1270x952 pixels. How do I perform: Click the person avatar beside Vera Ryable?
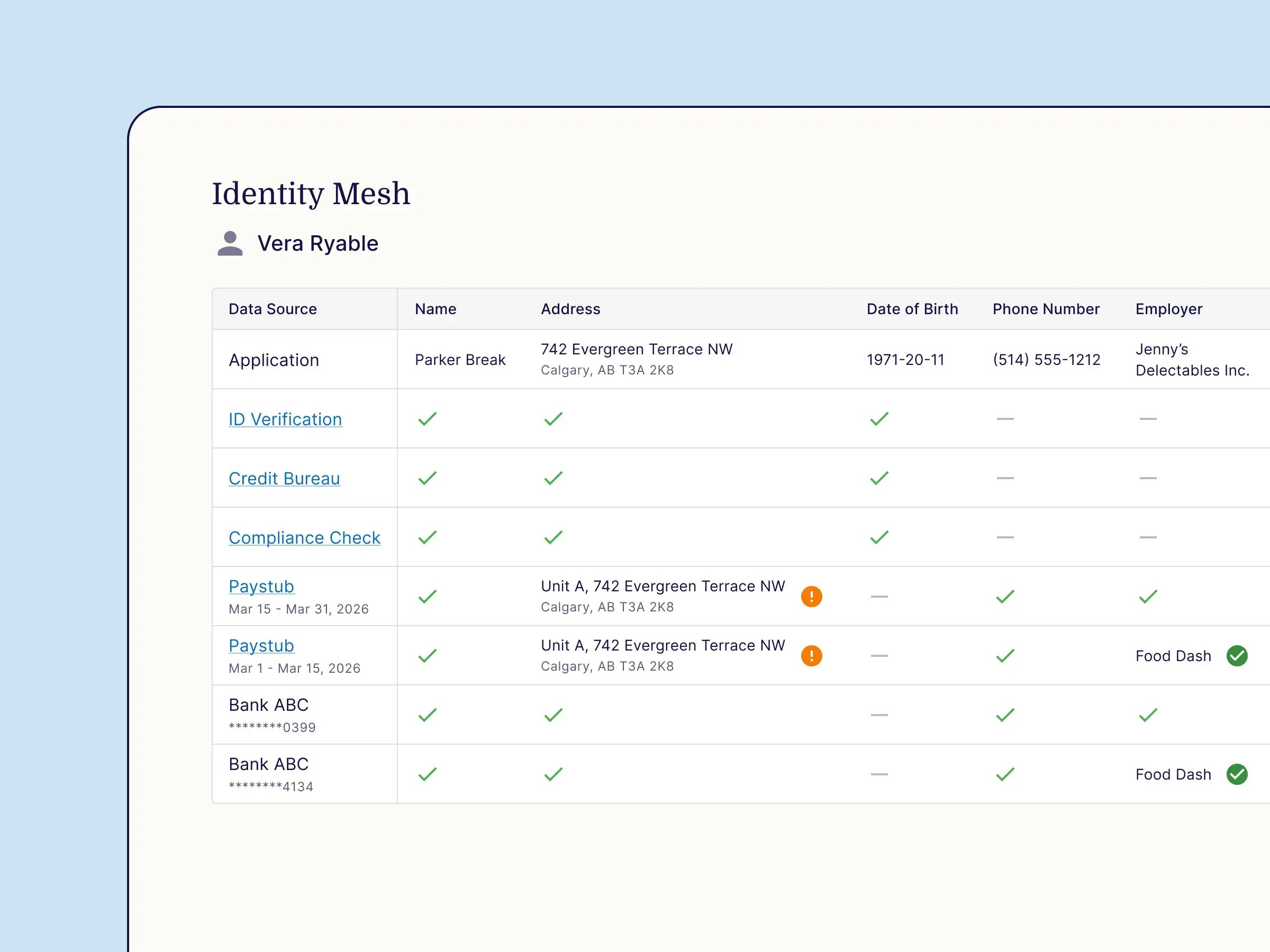point(230,243)
